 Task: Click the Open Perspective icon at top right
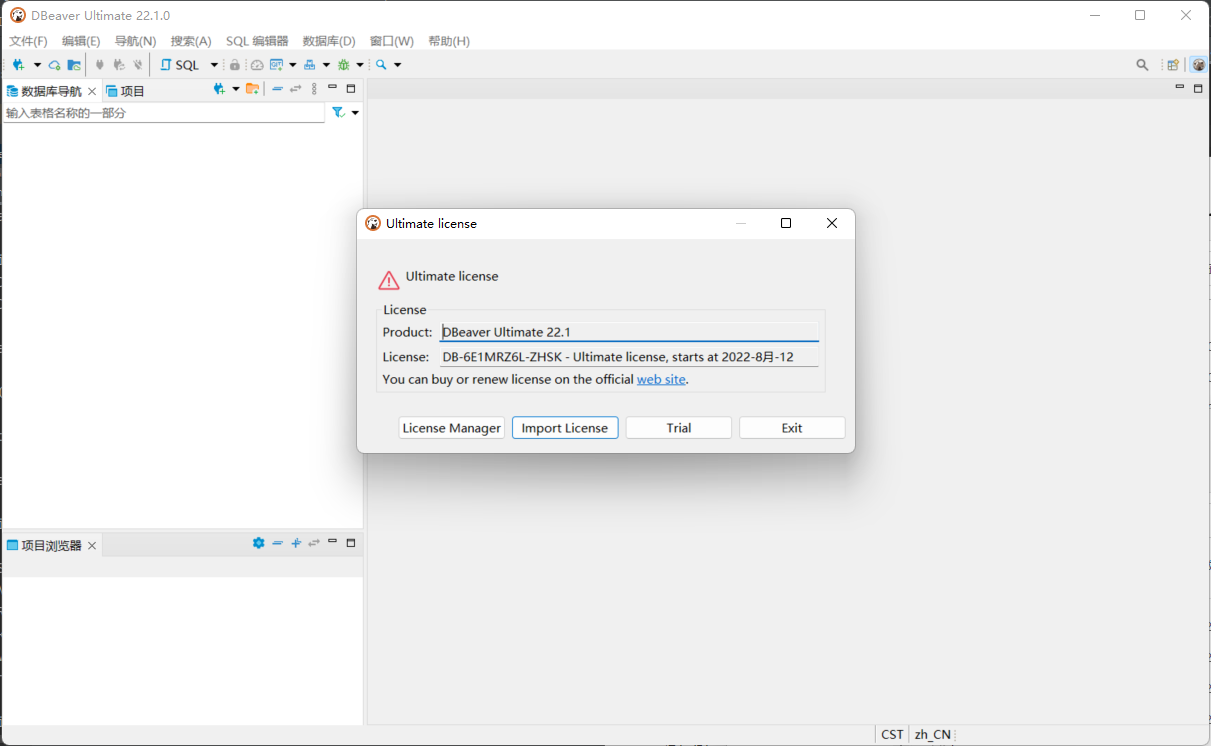coord(1173,65)
